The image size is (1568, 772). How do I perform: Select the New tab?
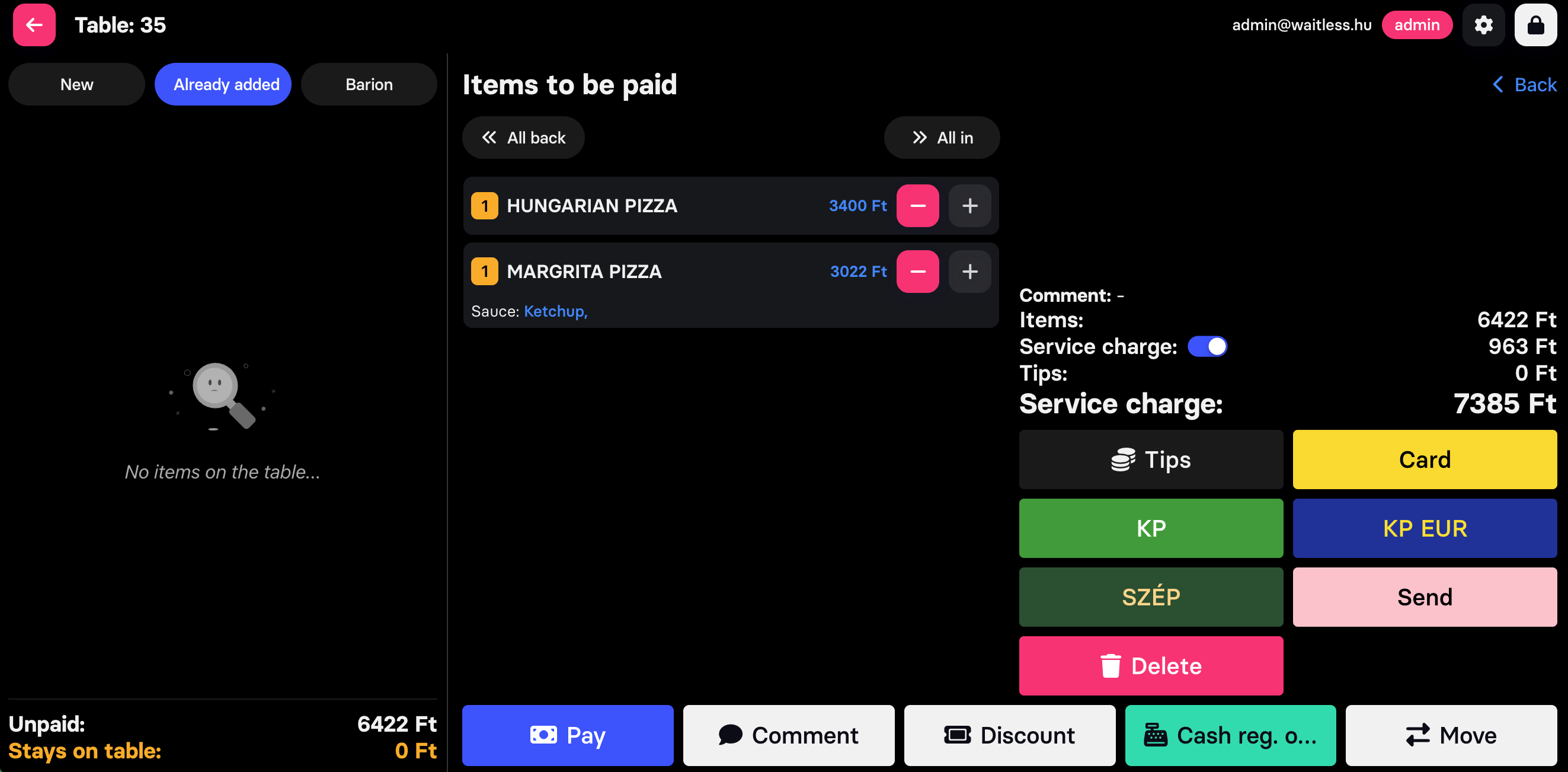pyautogui.click(x=76, y=84)
